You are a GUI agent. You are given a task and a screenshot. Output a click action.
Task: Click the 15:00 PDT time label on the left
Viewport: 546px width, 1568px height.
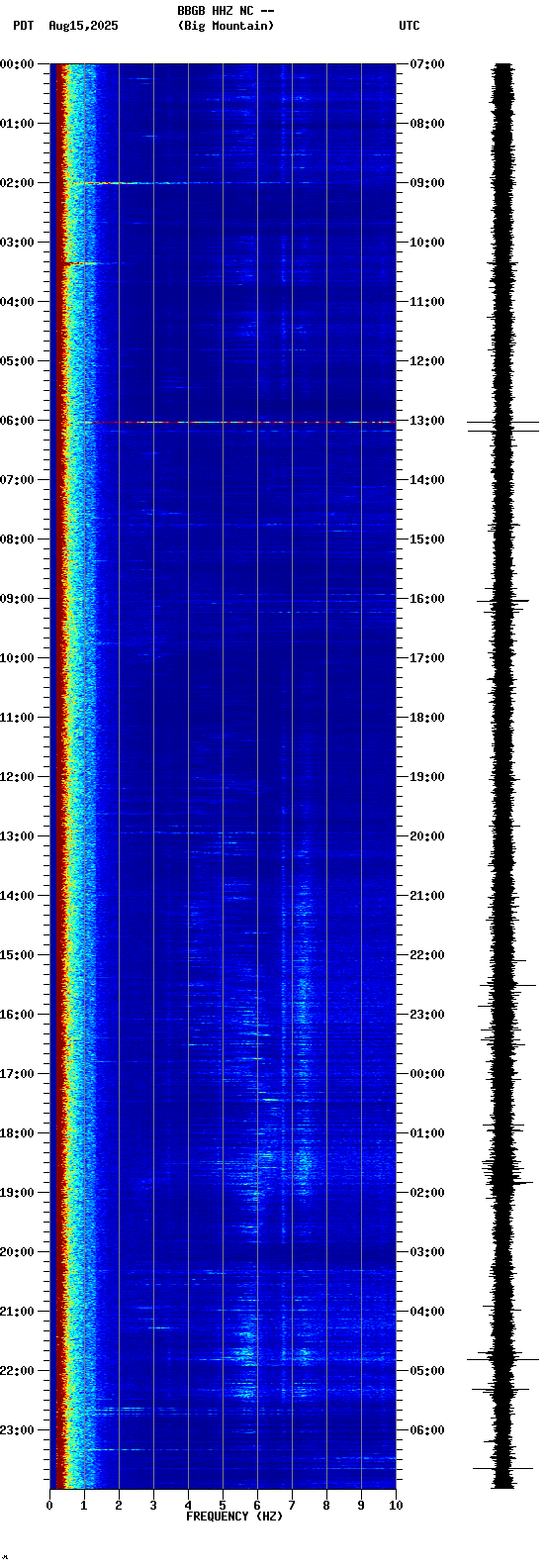click(17, 955)
